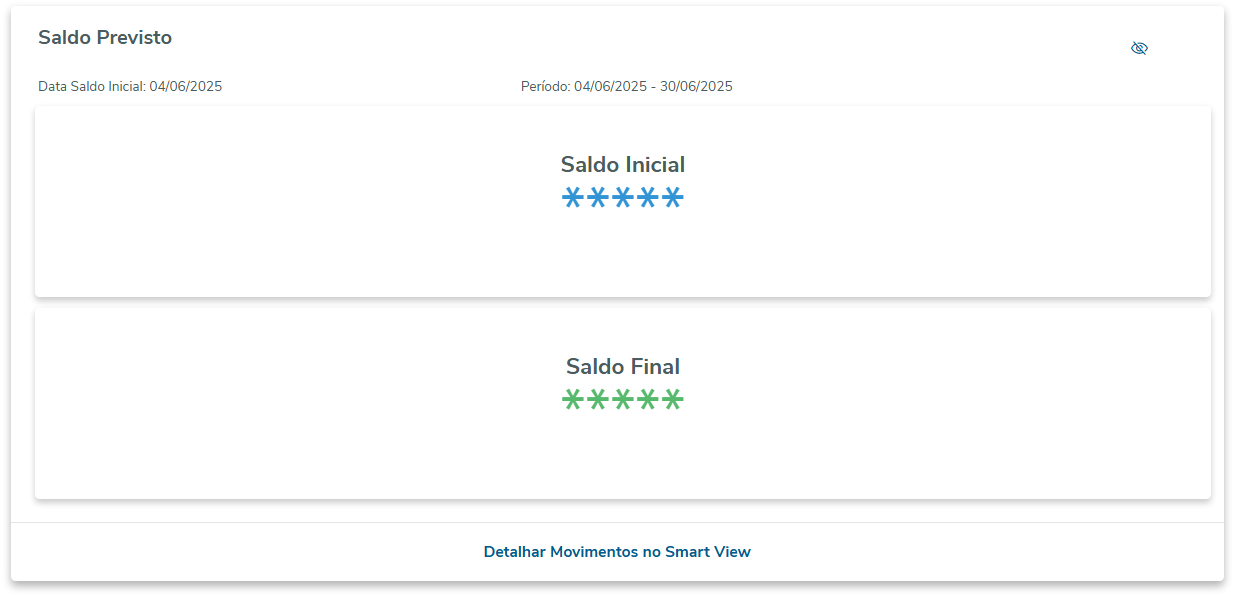Toggle balance visibility with the eye icon
Image resolution: width=1235 pixels, height=595 pixels.
point(1139,48)
